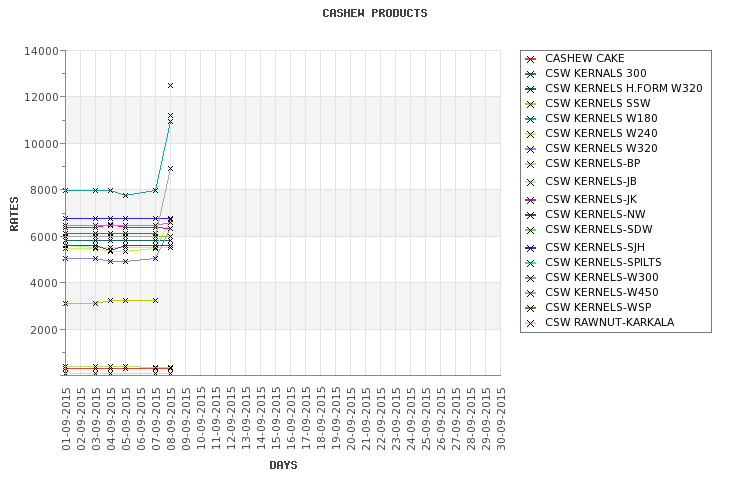Click the yellow CSW KERNELS SSW legend marker
The width and height of the screenshot is (750, 500).
pos(530,104)
